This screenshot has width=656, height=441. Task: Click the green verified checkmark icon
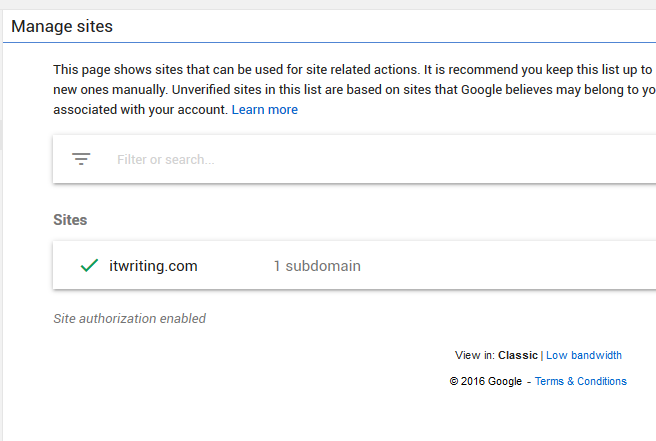point(88,266)
